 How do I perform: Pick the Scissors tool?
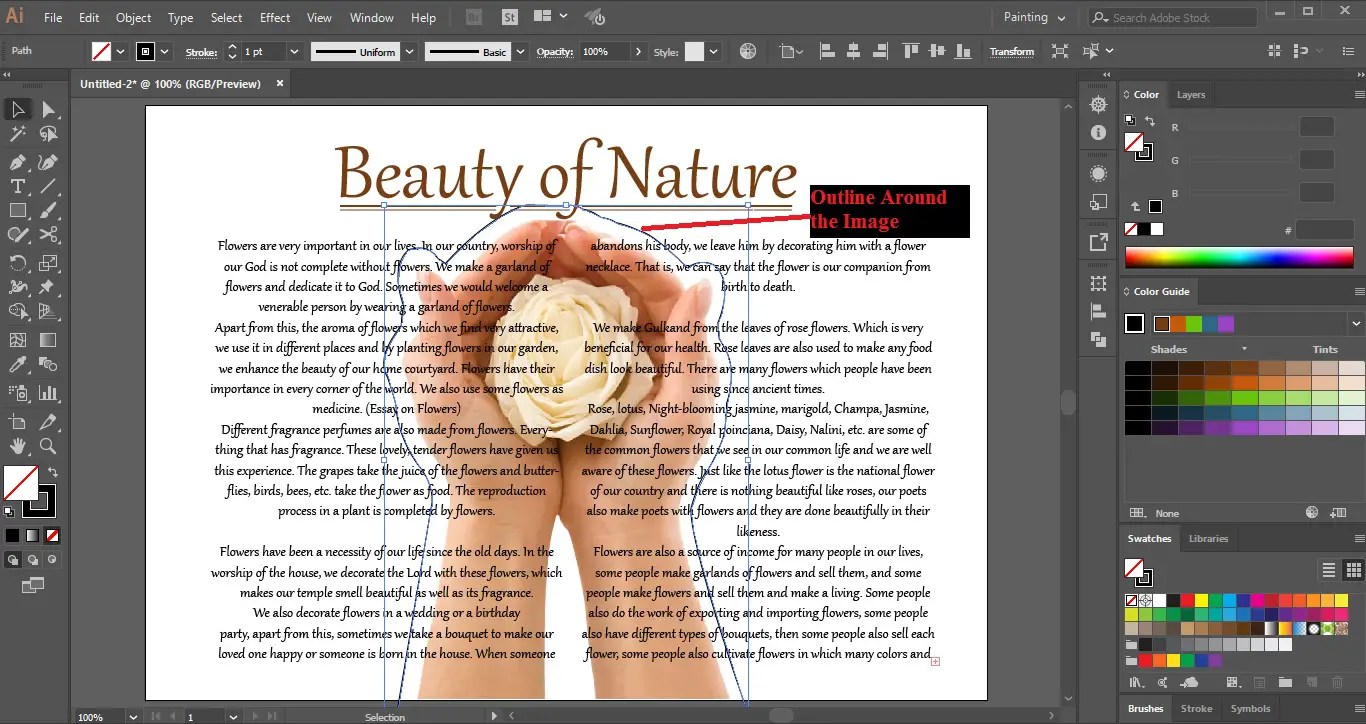tap(48, 235)
